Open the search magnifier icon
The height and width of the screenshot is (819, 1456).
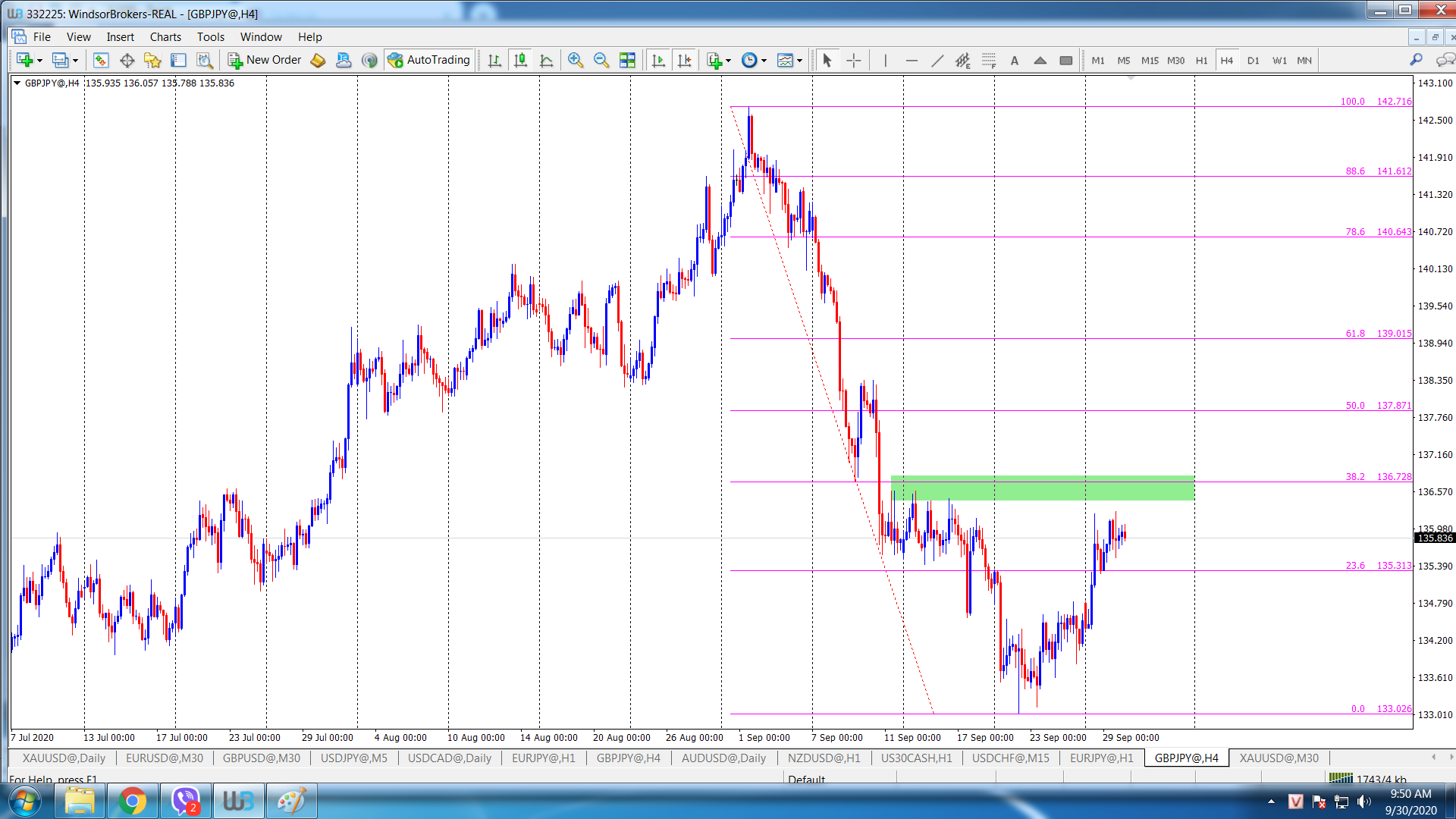1416,59
